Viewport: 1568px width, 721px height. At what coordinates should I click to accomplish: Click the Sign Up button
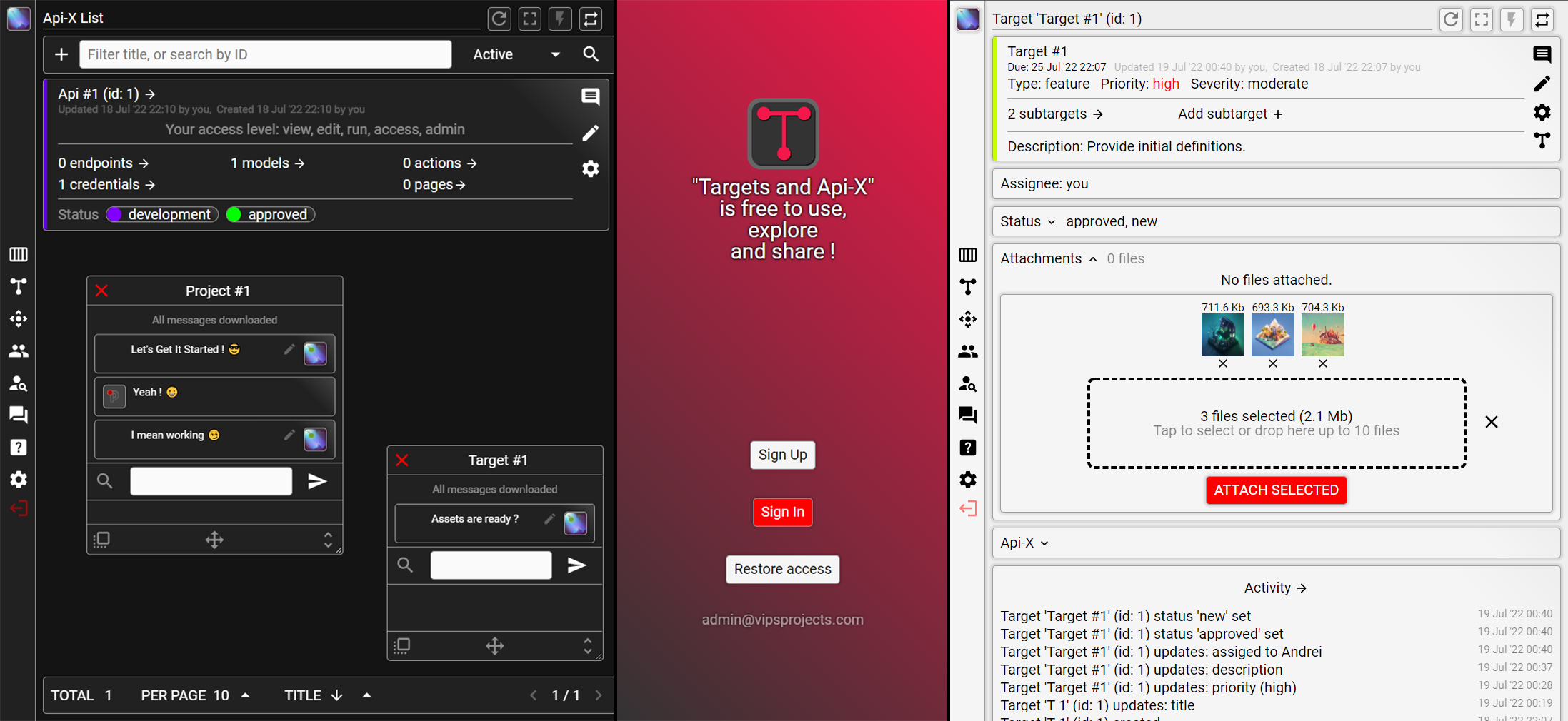pyautogui.click(x=782, y=455)
